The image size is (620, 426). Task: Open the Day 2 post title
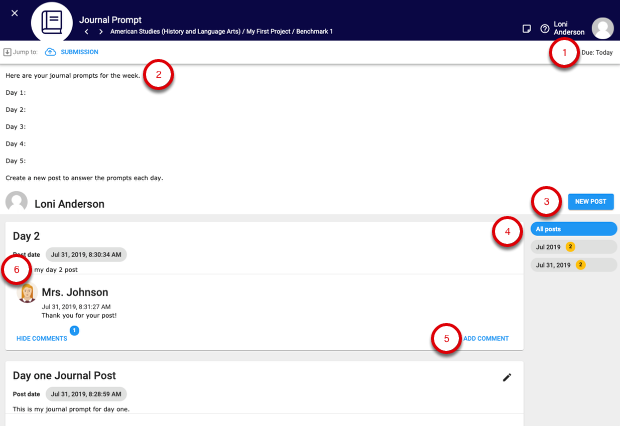click(x=27, y=236)
